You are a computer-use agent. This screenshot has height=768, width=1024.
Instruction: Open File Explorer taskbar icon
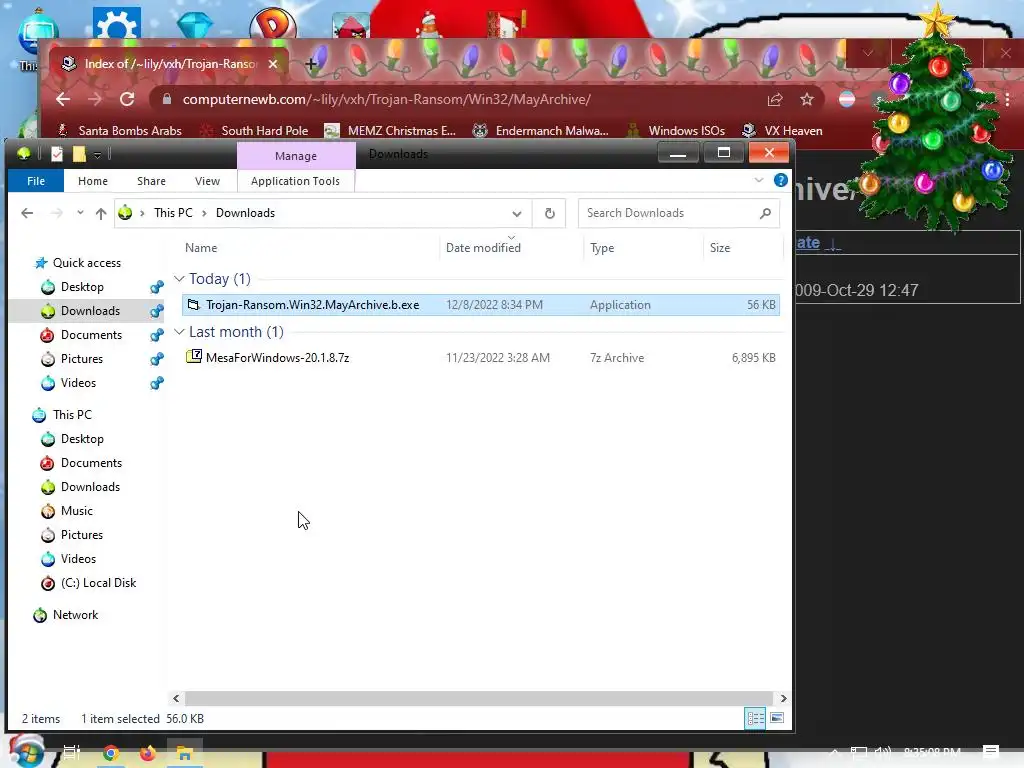[185, 754]
